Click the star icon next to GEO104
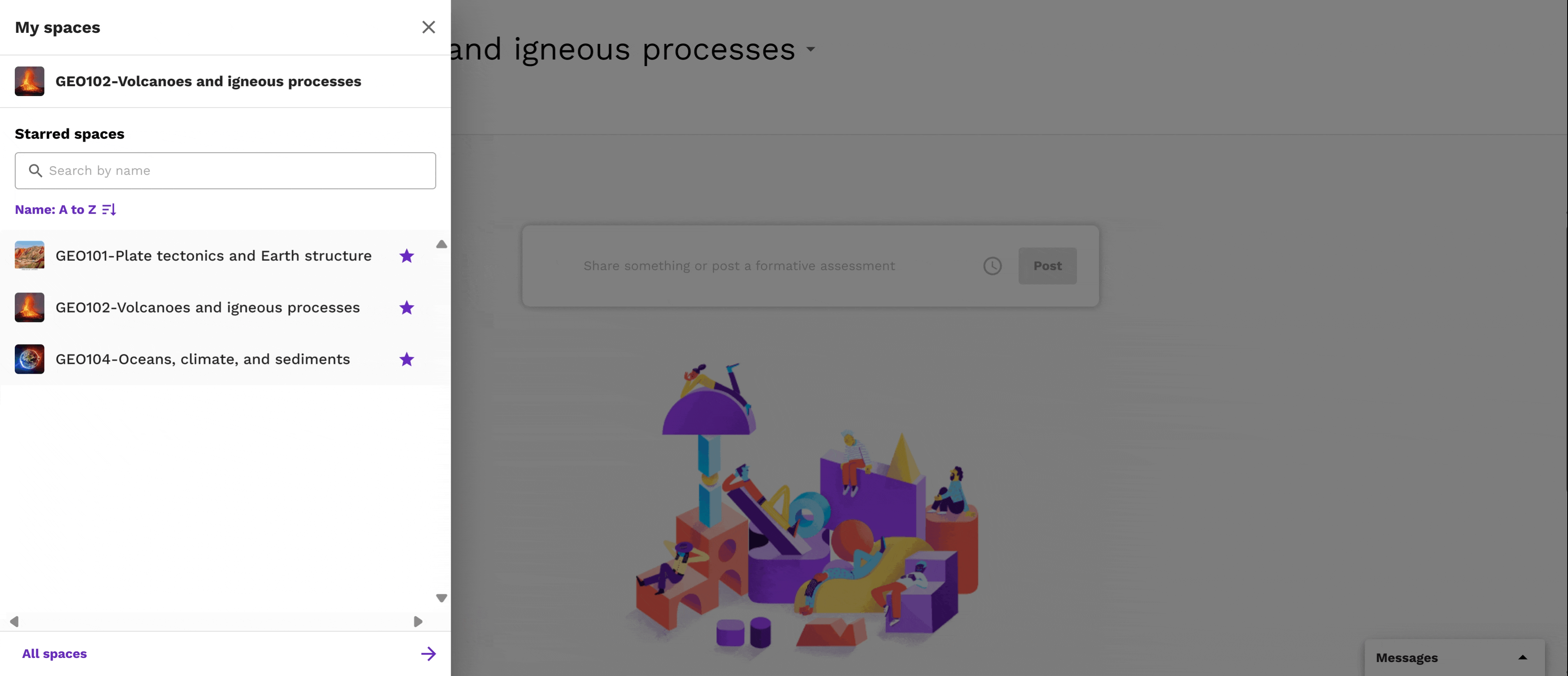Viewport: 1568px width, 676px height. 406,359
